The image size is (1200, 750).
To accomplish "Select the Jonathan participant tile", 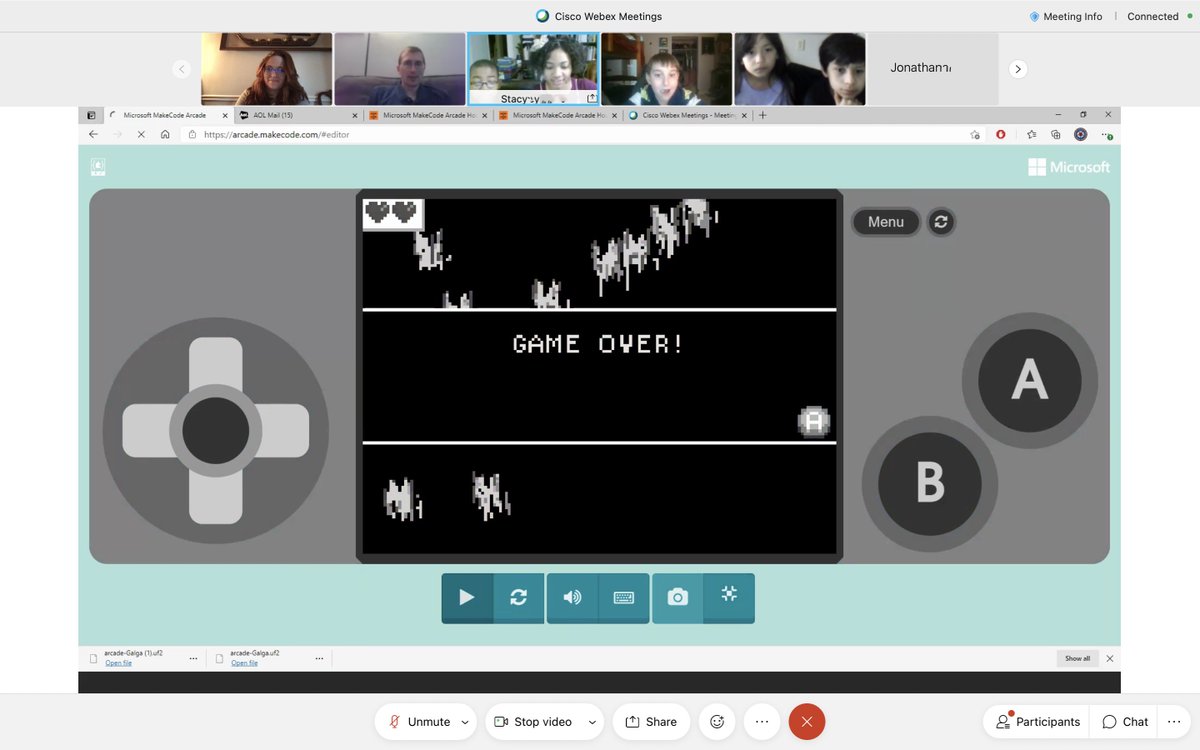I will tap(932, 69).
